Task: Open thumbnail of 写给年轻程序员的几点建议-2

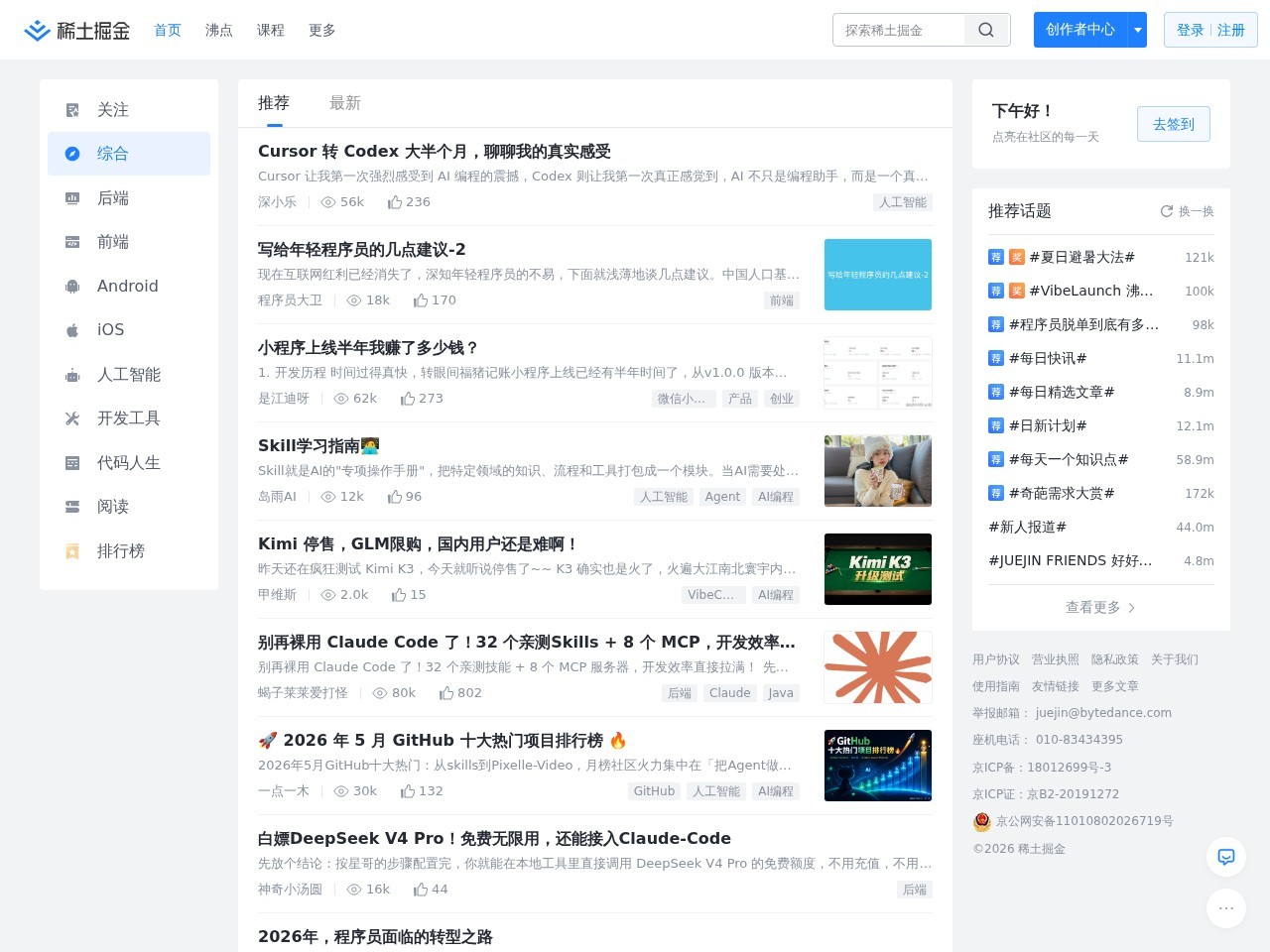Action: (x=878, y=275)
